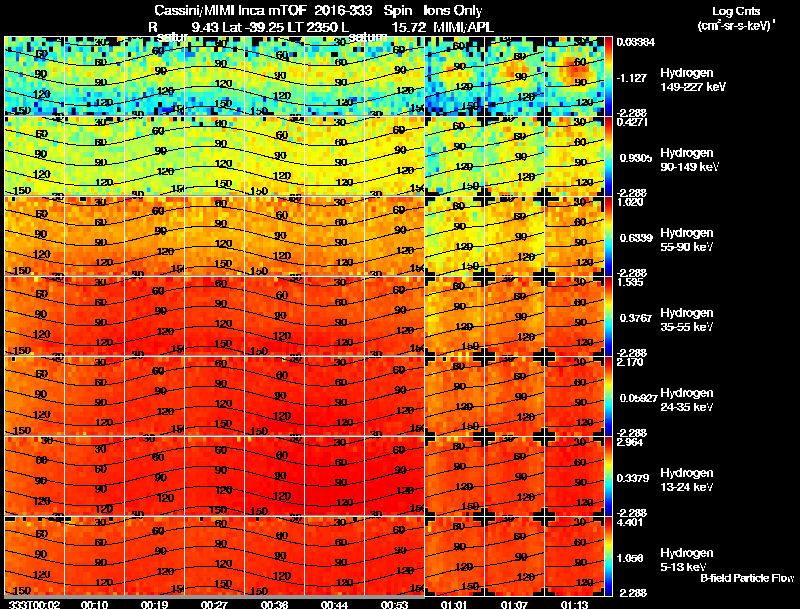Click the "0.6339" colorbar midpoint value

point(634,238)
